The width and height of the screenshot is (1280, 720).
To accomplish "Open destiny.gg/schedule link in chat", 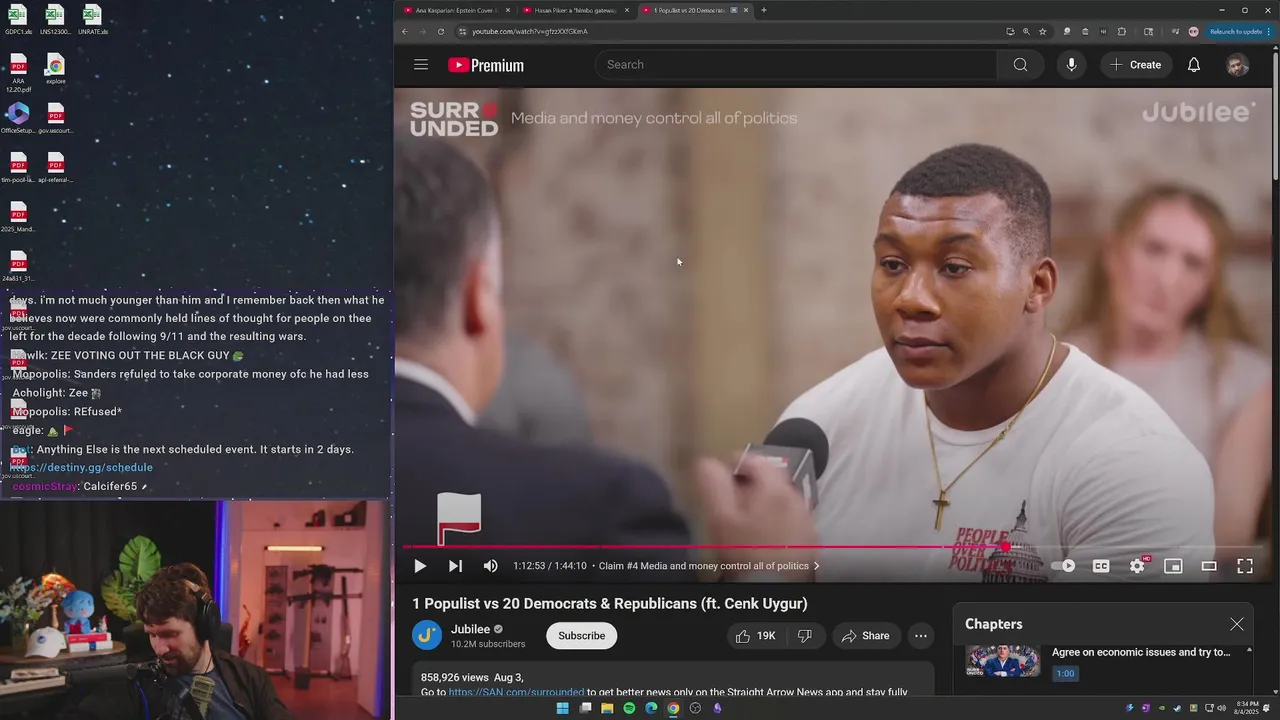I will (82, 468).
